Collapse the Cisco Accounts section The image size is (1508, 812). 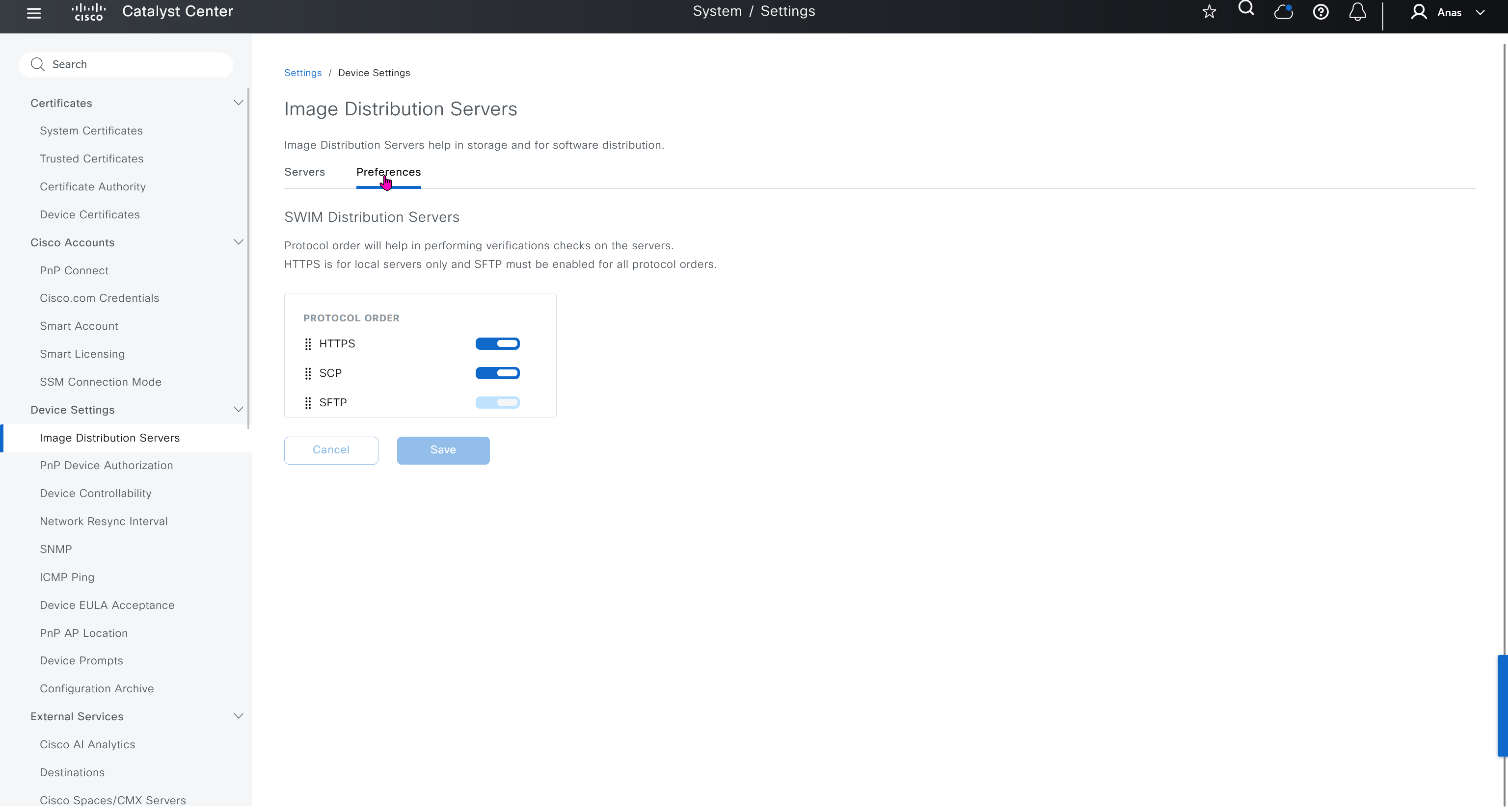(238, 242)
